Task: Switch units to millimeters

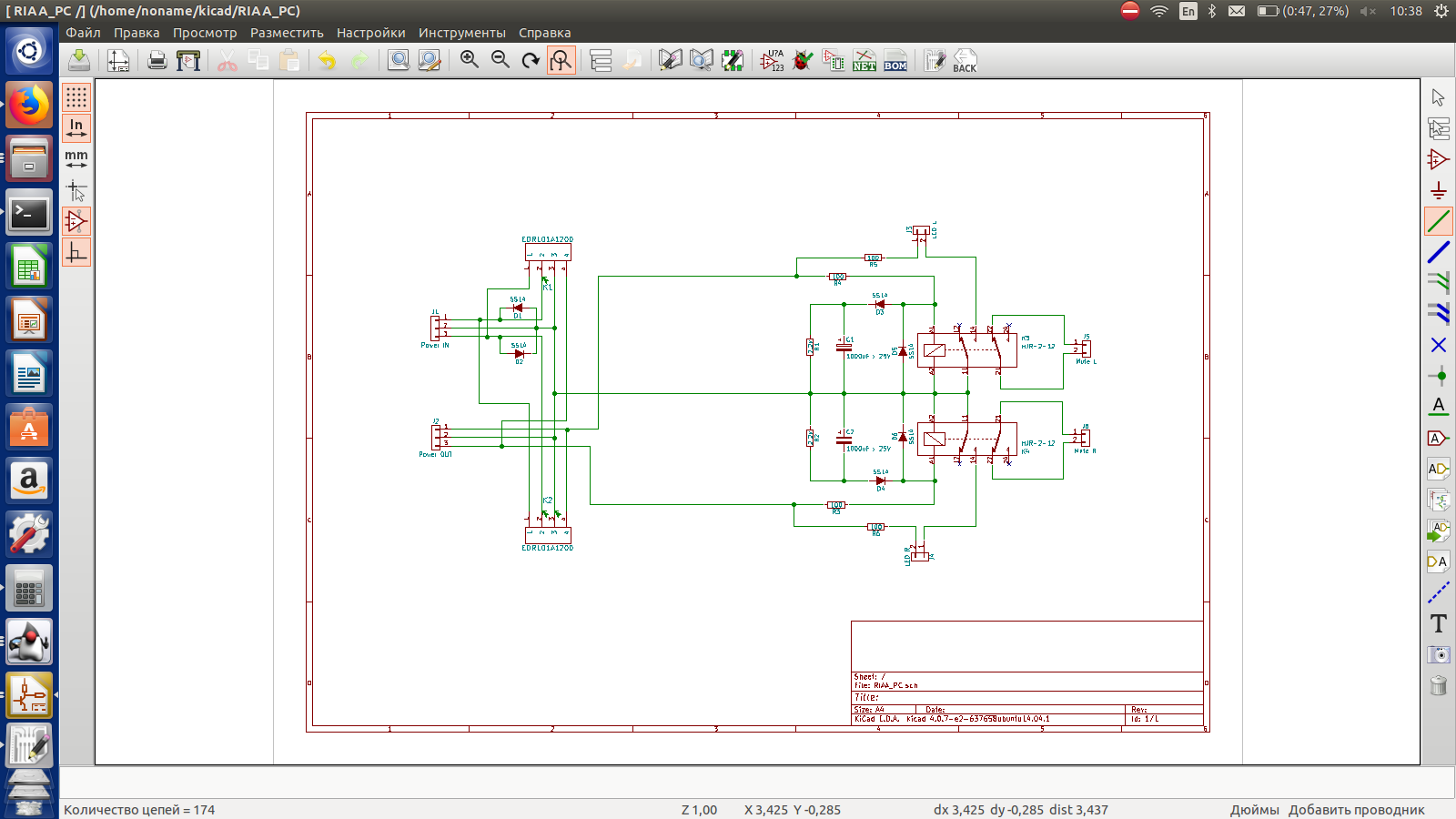Action: tap(76, 158)
